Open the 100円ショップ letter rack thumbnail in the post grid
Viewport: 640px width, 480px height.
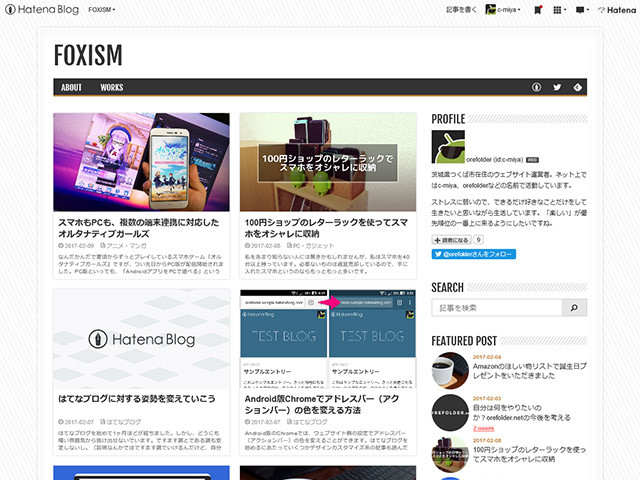pyautogui.click(x=328, y=162)
